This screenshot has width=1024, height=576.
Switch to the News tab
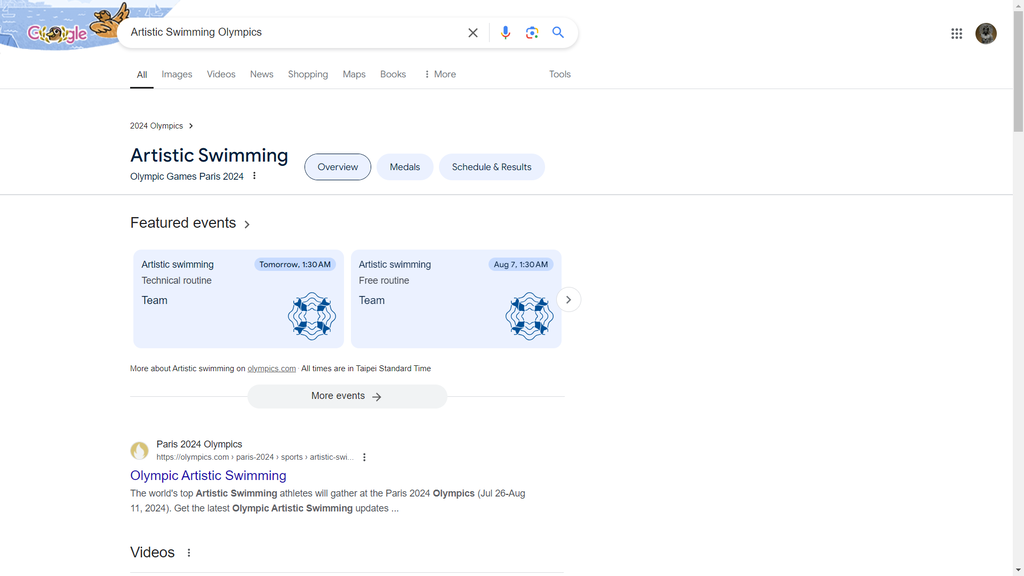(x=261, y=74)
